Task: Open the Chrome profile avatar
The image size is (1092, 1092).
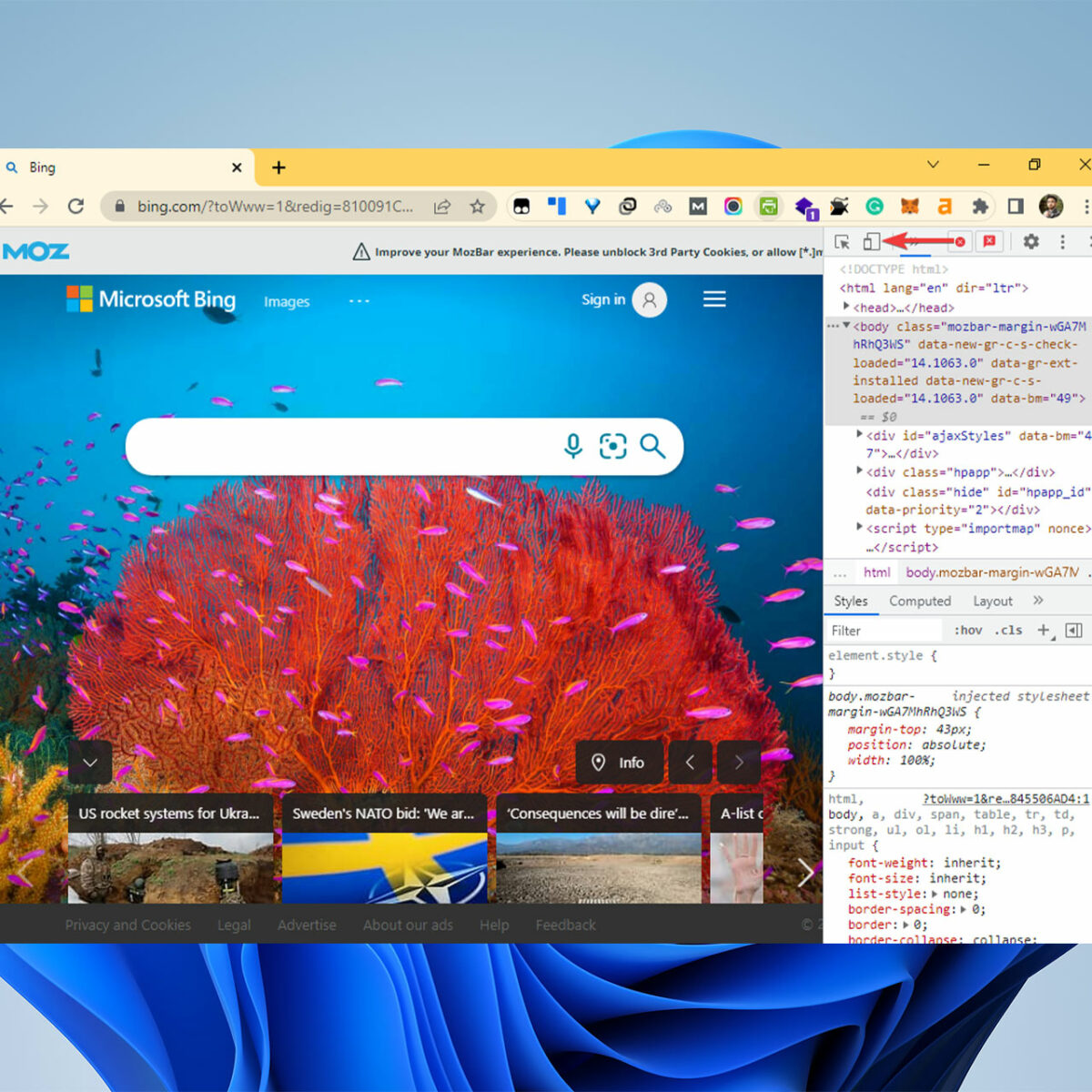Action: (x=1051, y=207)
